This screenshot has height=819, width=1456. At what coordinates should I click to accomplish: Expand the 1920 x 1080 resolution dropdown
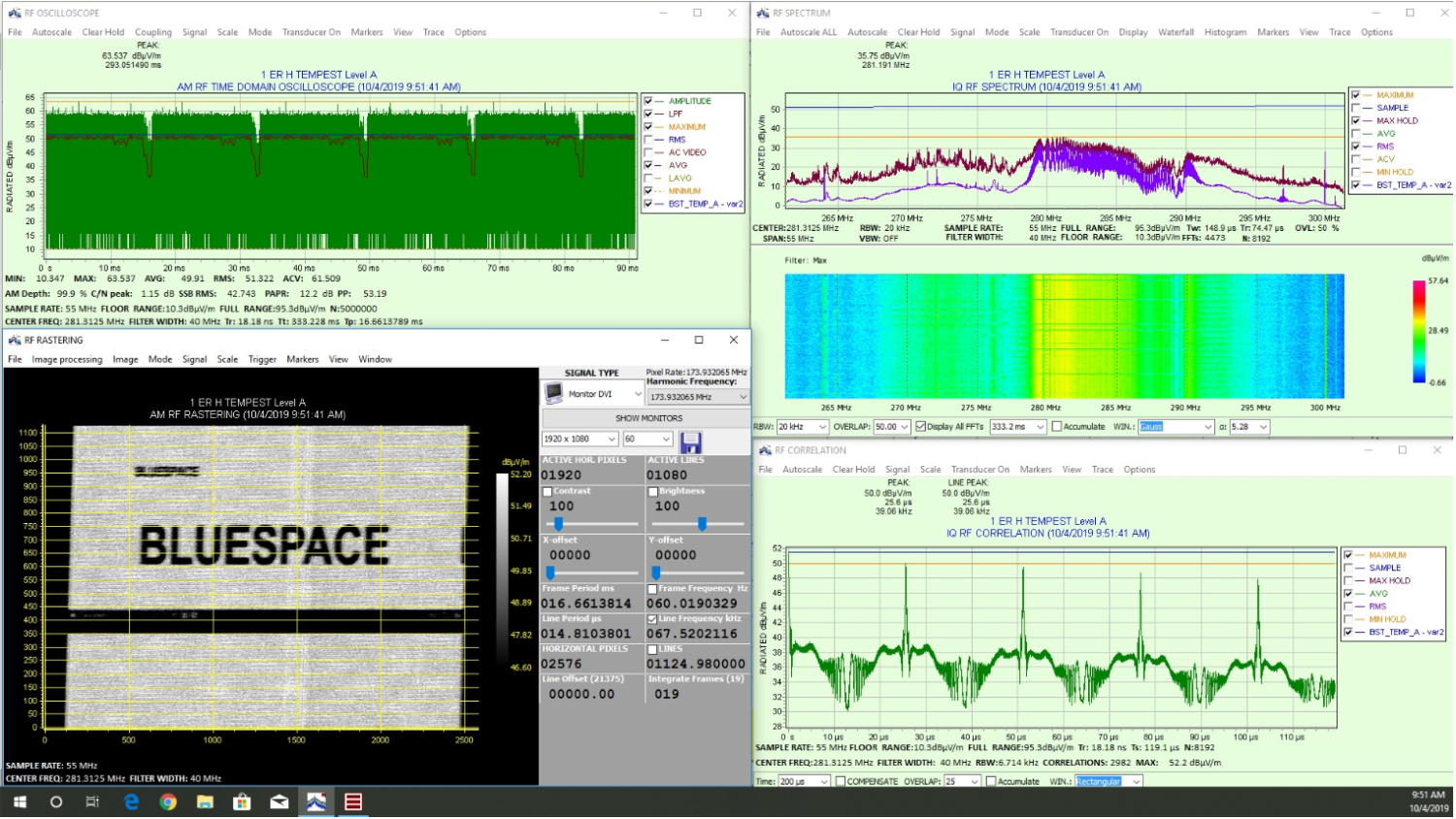click(x=611, y=440)
